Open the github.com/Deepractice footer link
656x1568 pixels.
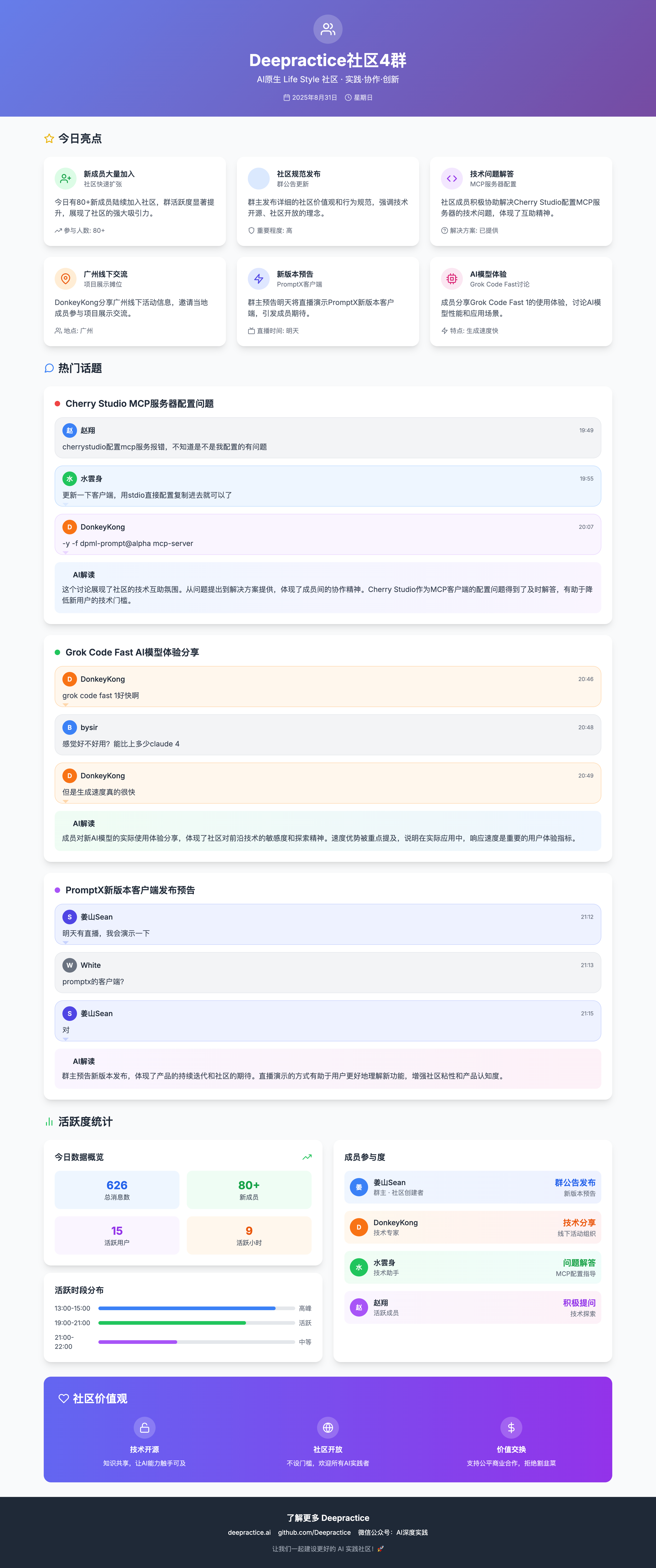point(314,1533)
